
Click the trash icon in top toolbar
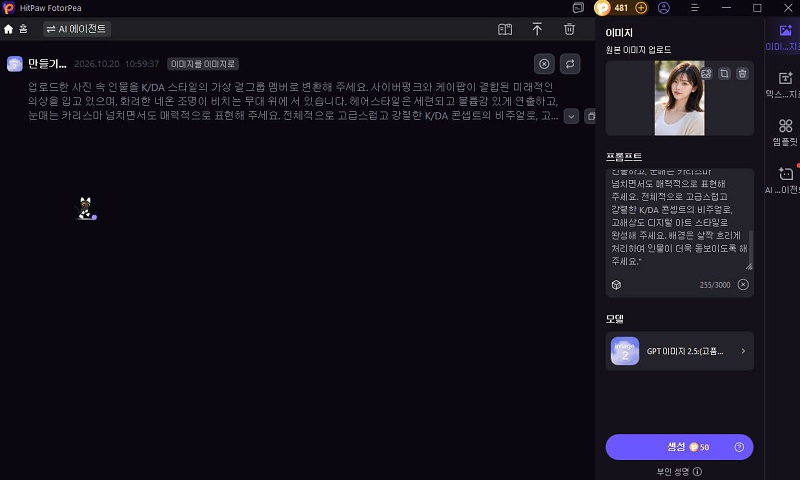coord(569,29)
